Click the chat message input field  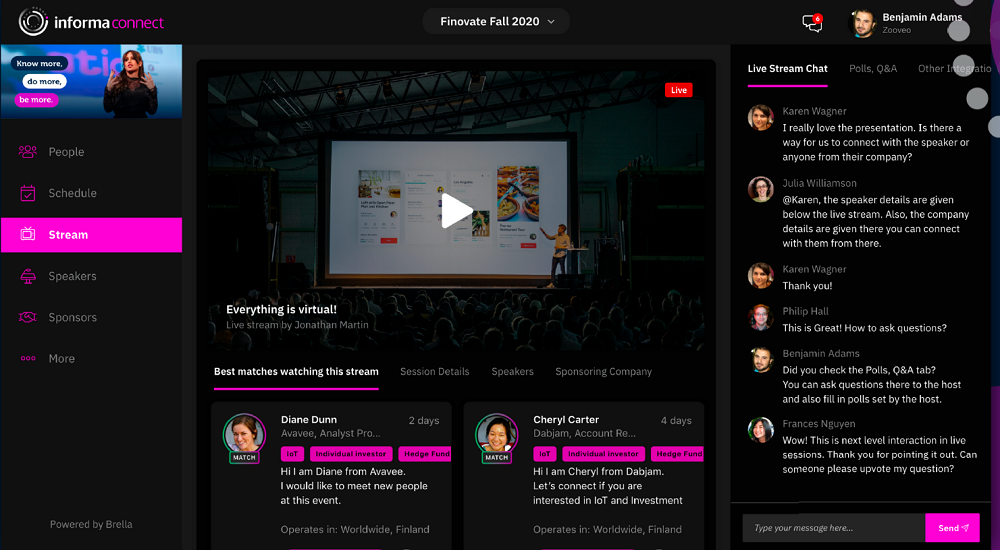pos(832,528)
